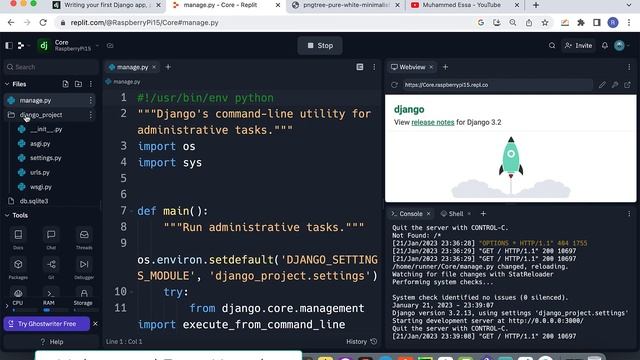Toggle the editor layout split icon
Viewport: 640px width, 360px height.
pyautogui.click(x=360, y=67)
